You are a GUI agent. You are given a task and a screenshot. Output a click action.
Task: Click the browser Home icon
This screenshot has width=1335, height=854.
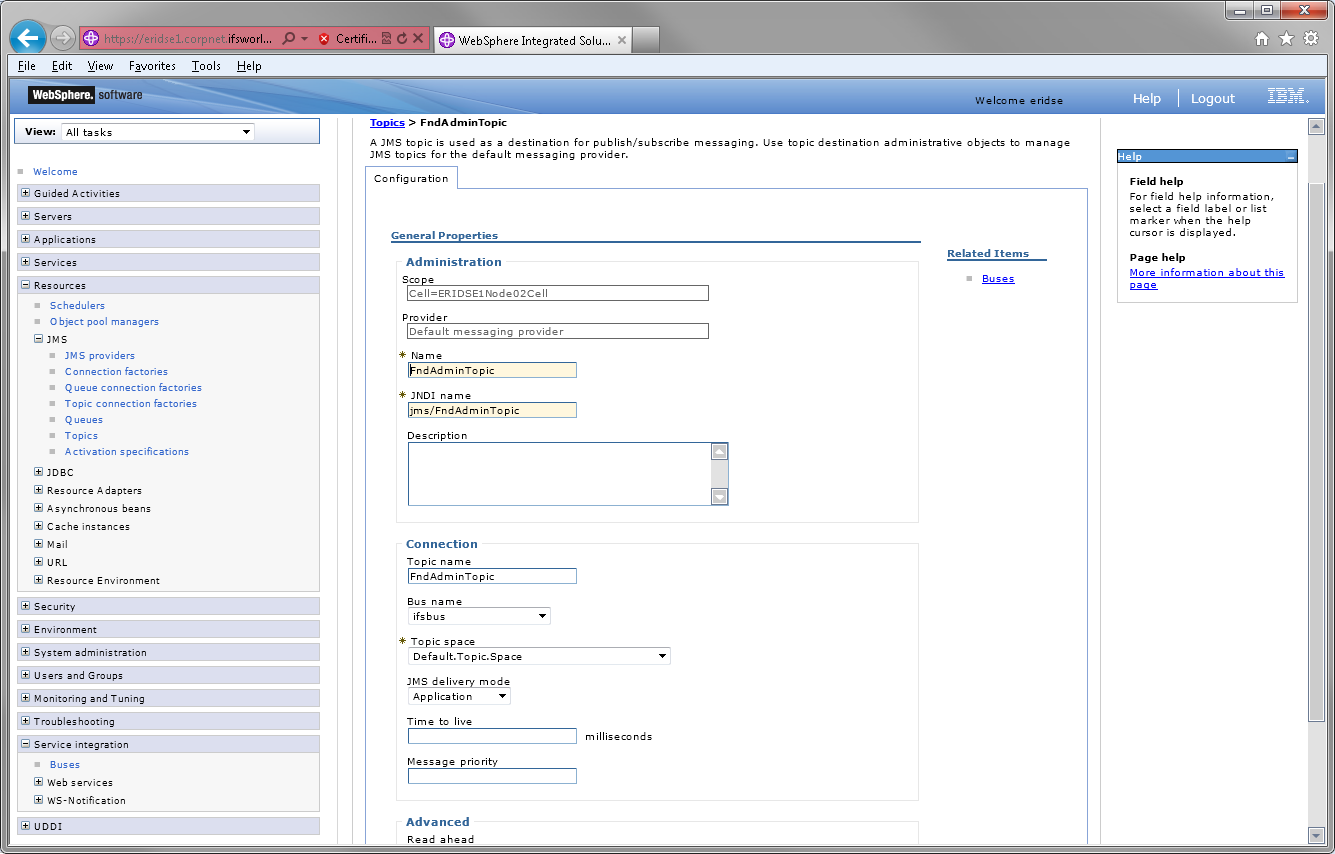click(x=1261, y=38)
